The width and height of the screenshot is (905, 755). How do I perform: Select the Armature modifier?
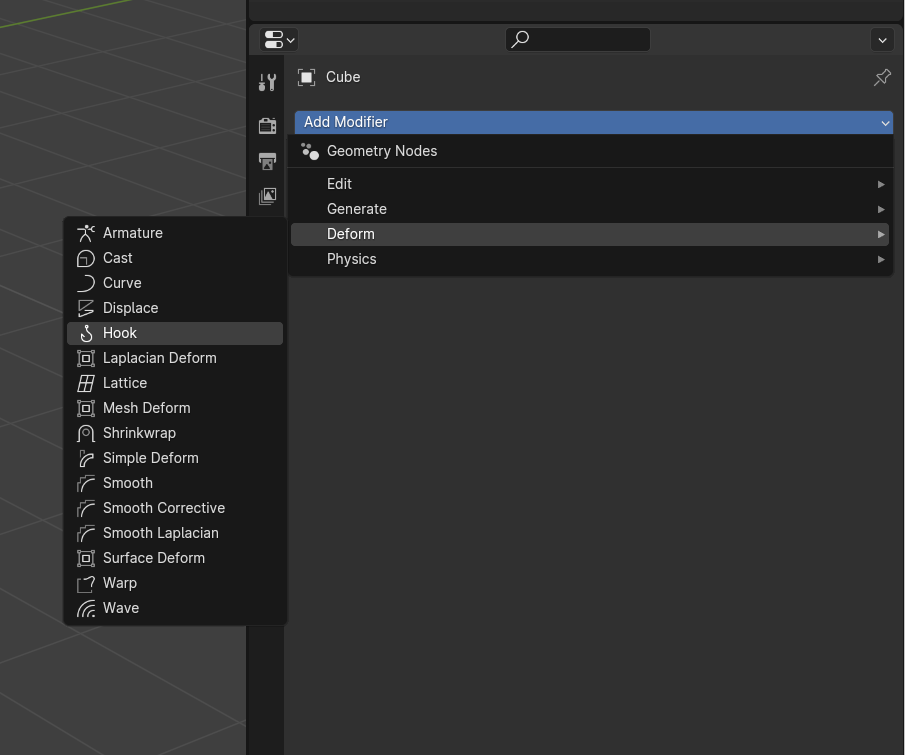pos(175,233)
